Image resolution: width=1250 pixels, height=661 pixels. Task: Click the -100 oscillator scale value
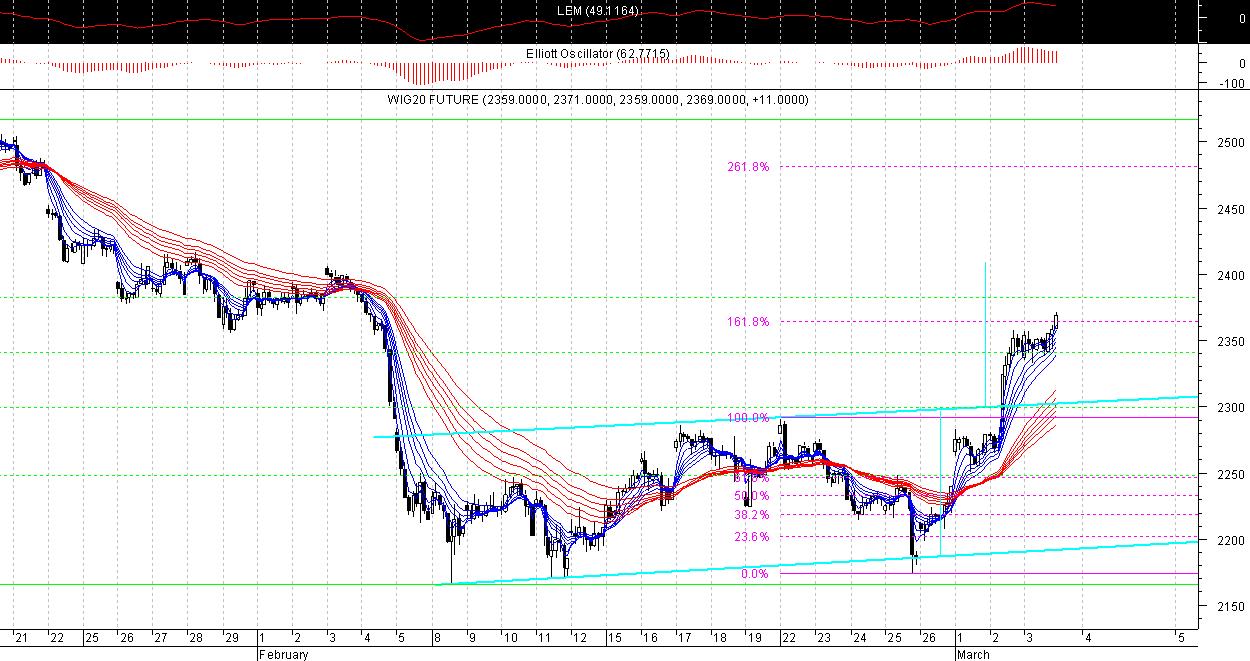(1234, 83)
